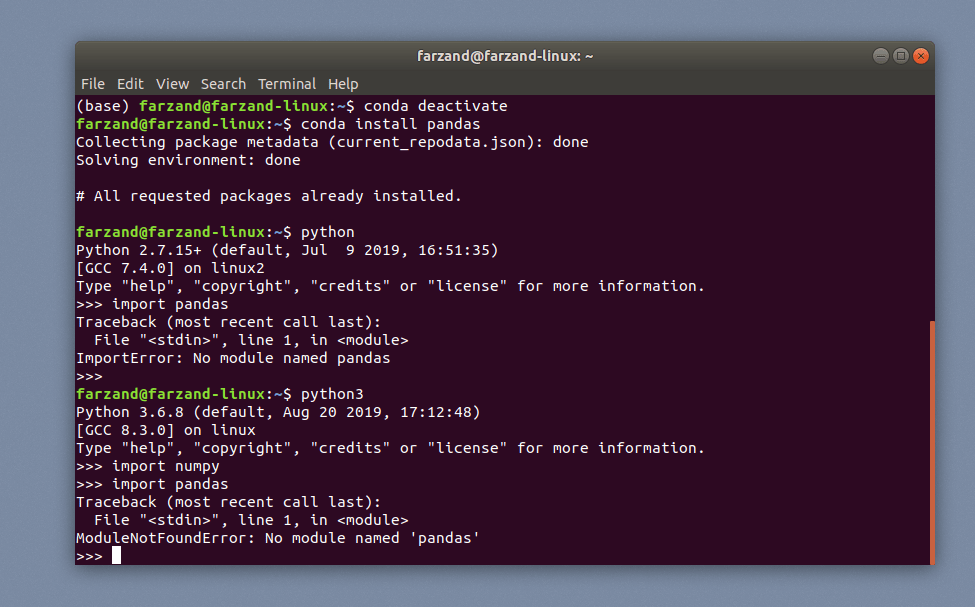Open the Help menu
Image resolution: width=975 pixels, height=607 pixels.
tap(342, 84)
